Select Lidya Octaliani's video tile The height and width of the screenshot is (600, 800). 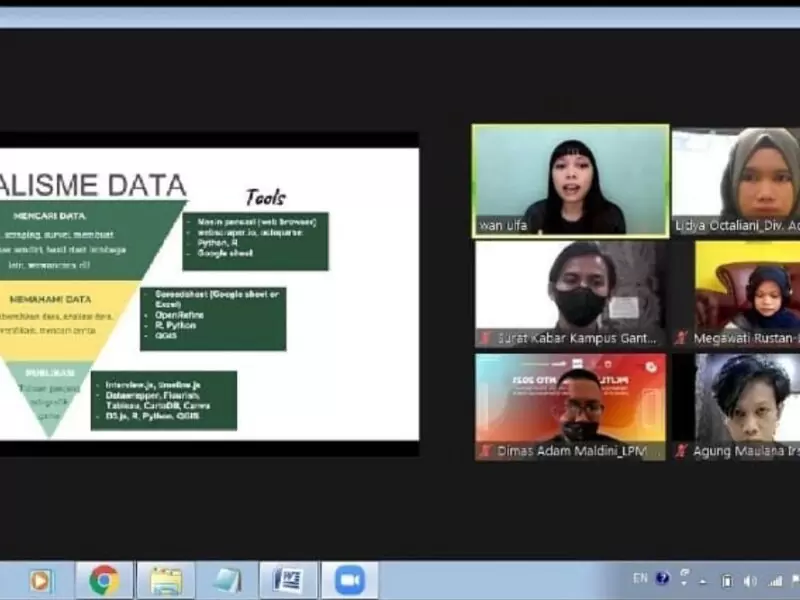pos(736,181)
